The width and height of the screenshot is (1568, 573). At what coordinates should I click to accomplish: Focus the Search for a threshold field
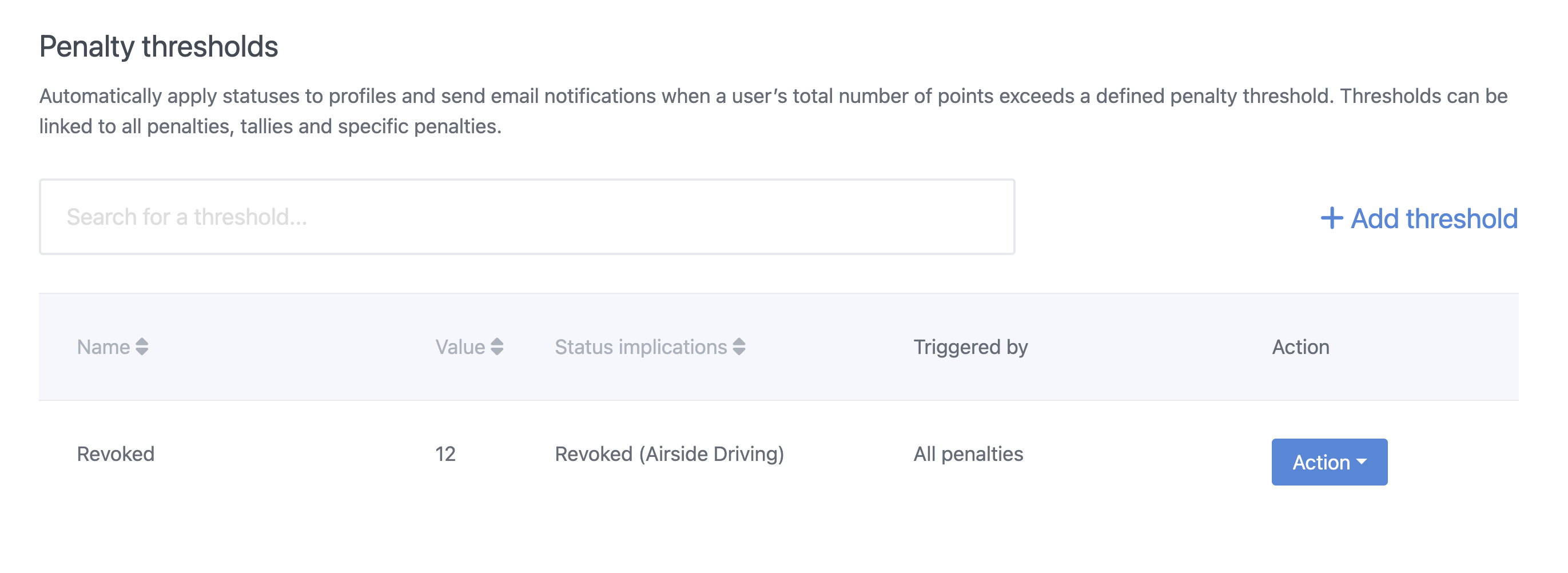pyautogui.click(x=527, y=217)
